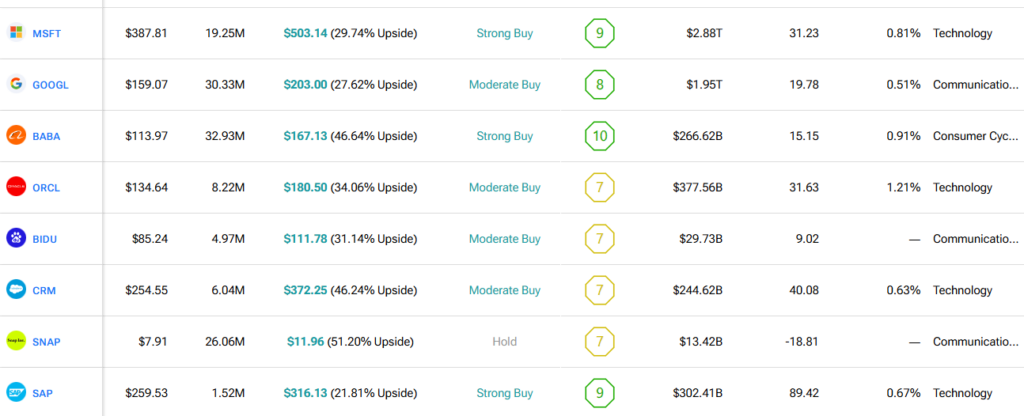Click the SAP logo icon
The height and width of the screenshot is (416, 1024).
click(15, 393)
